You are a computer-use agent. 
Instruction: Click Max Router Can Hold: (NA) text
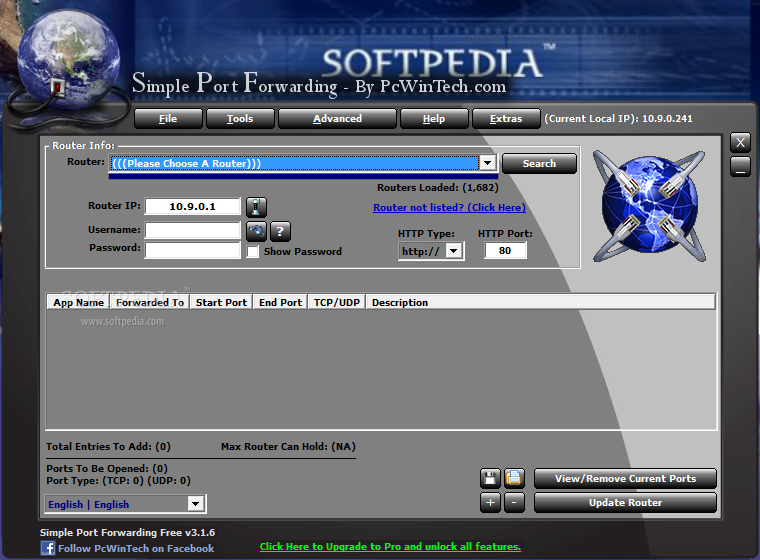click(288, 447)
